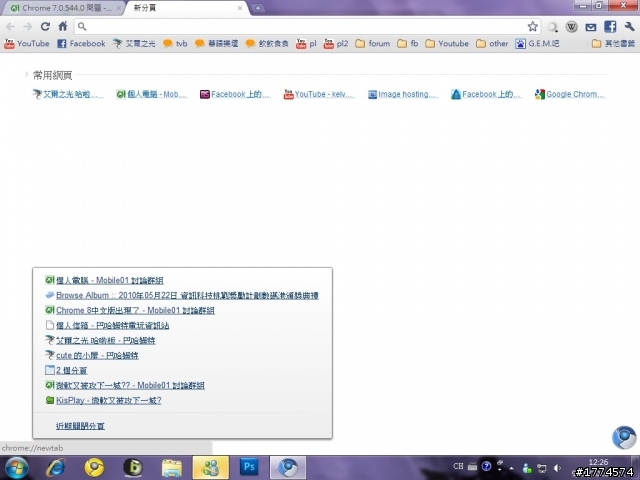Click the link at the bottom of the recently closed popup
The image size is (640, 480).
[x=80, y=426]
